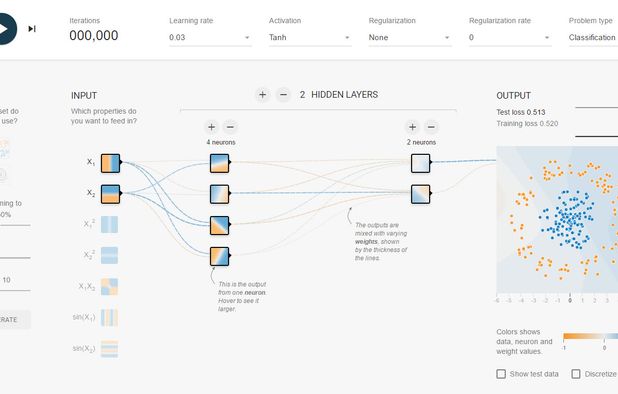
Task: Open the Problem type Classification dropdown
Action: (x=593, y=37)
